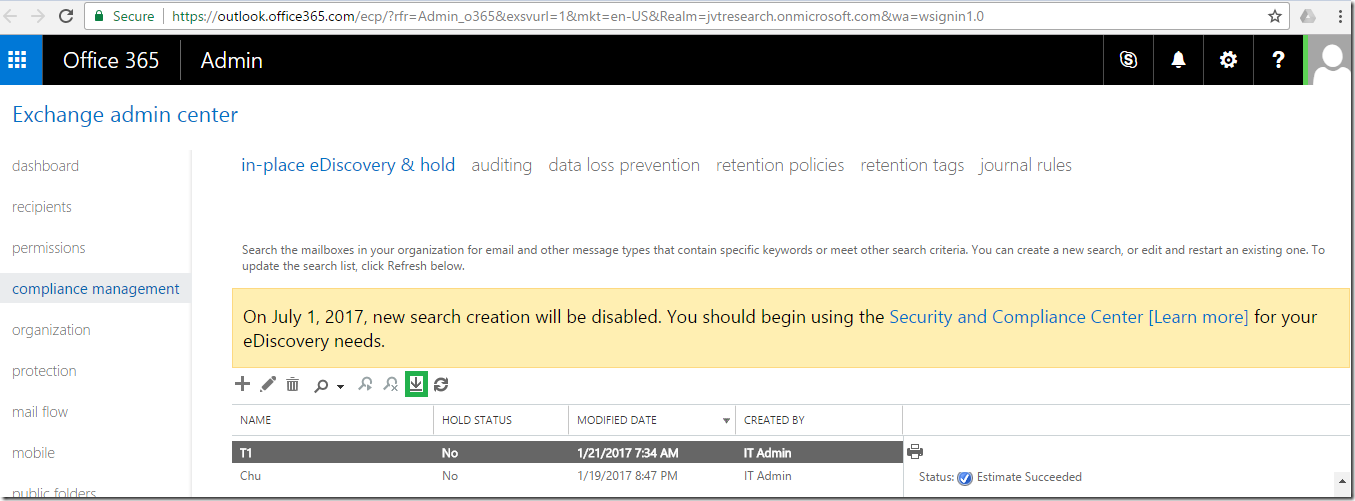The width and height of the screenshot is (1355, 501).
Task: Click the Estimate Succeeded status check icon
Action: pyautogui.click(x=965, y=478)
